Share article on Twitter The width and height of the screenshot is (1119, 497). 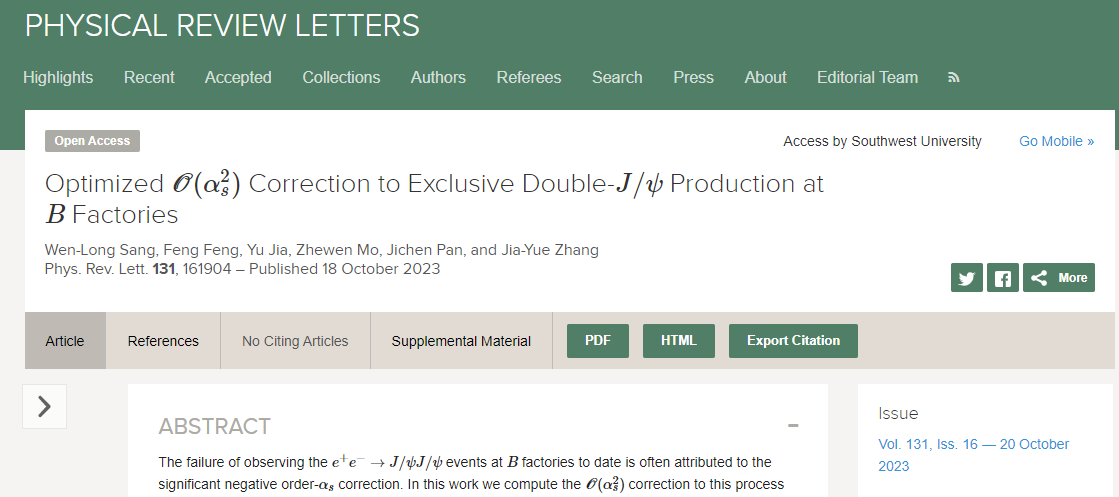click(966, 278)
